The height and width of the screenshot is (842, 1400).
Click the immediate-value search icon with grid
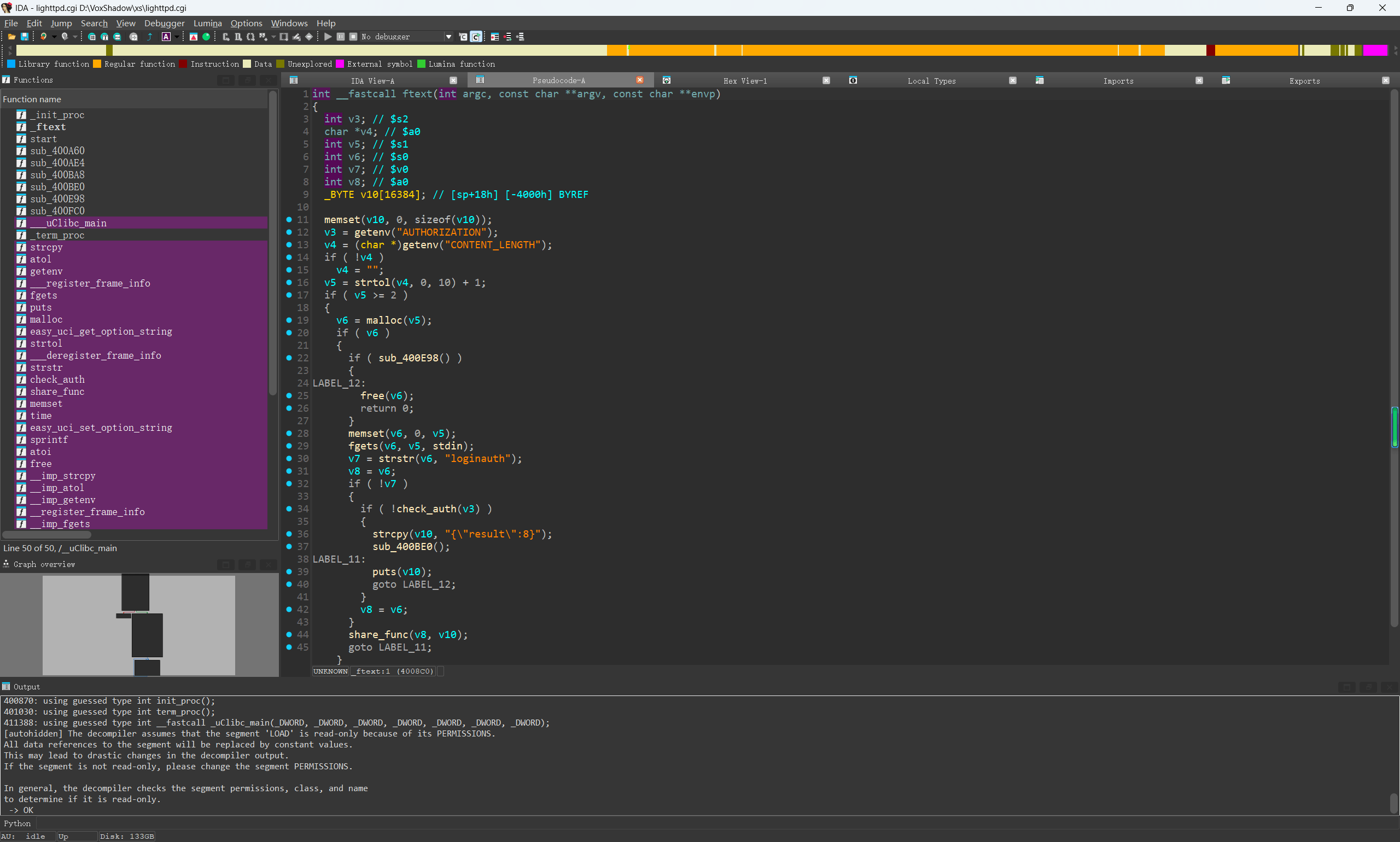click(x=92, y=37)
